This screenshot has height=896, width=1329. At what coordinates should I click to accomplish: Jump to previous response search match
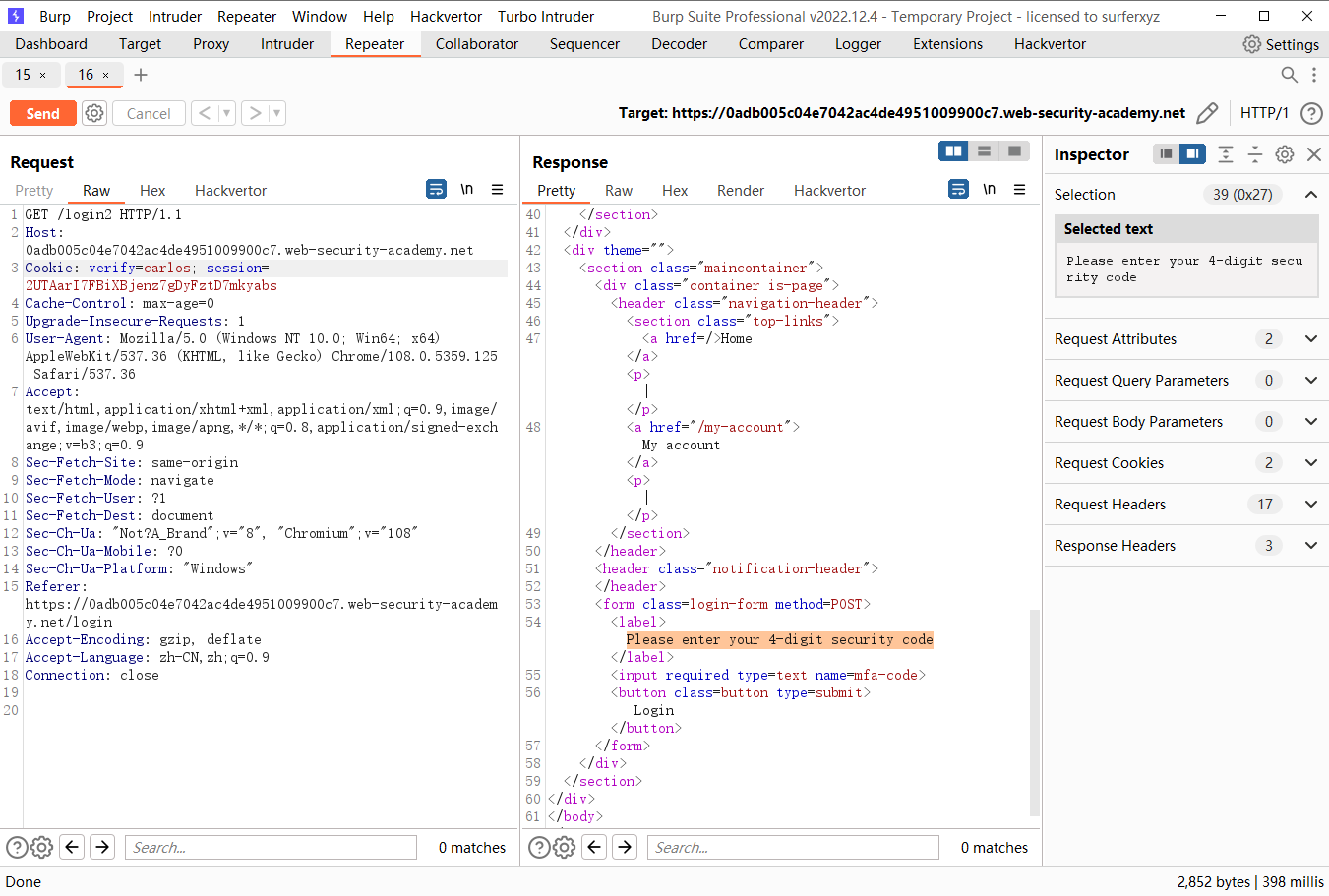pyautogui.click(x=594, y=847)
